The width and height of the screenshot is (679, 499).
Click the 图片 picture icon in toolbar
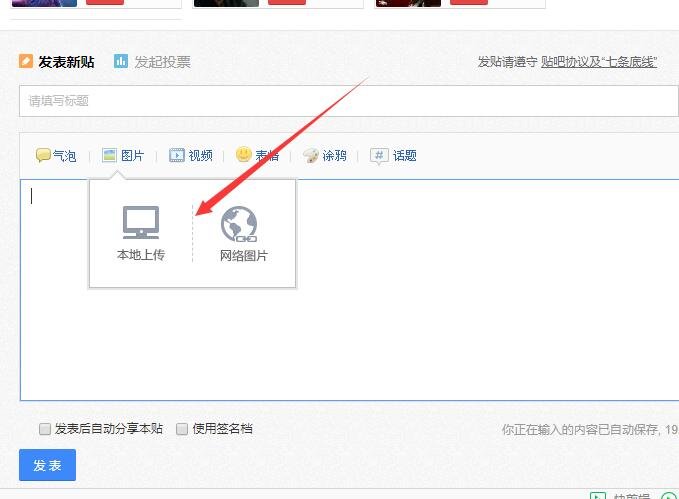110,155
